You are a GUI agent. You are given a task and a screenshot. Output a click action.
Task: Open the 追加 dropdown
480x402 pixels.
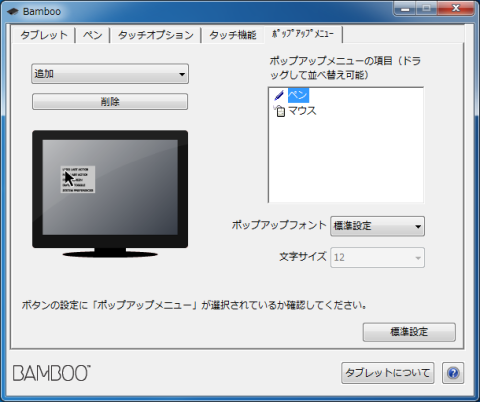110,74
